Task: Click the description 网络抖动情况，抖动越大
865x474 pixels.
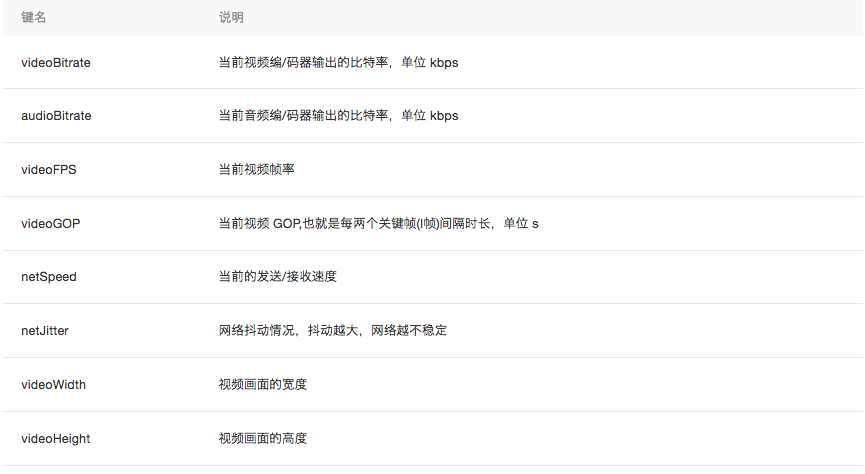Action: pos(333,331)
